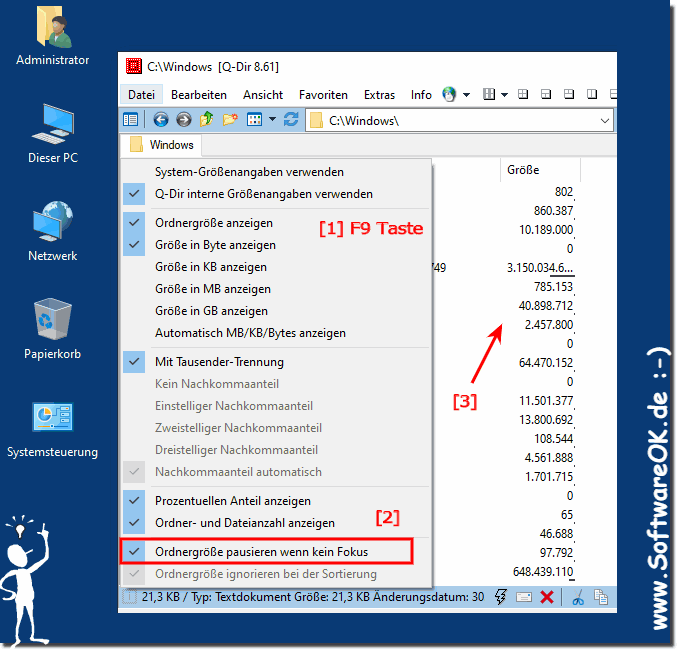
Task: Open the Bearbeiten menu
Action: tap(199, 95)
